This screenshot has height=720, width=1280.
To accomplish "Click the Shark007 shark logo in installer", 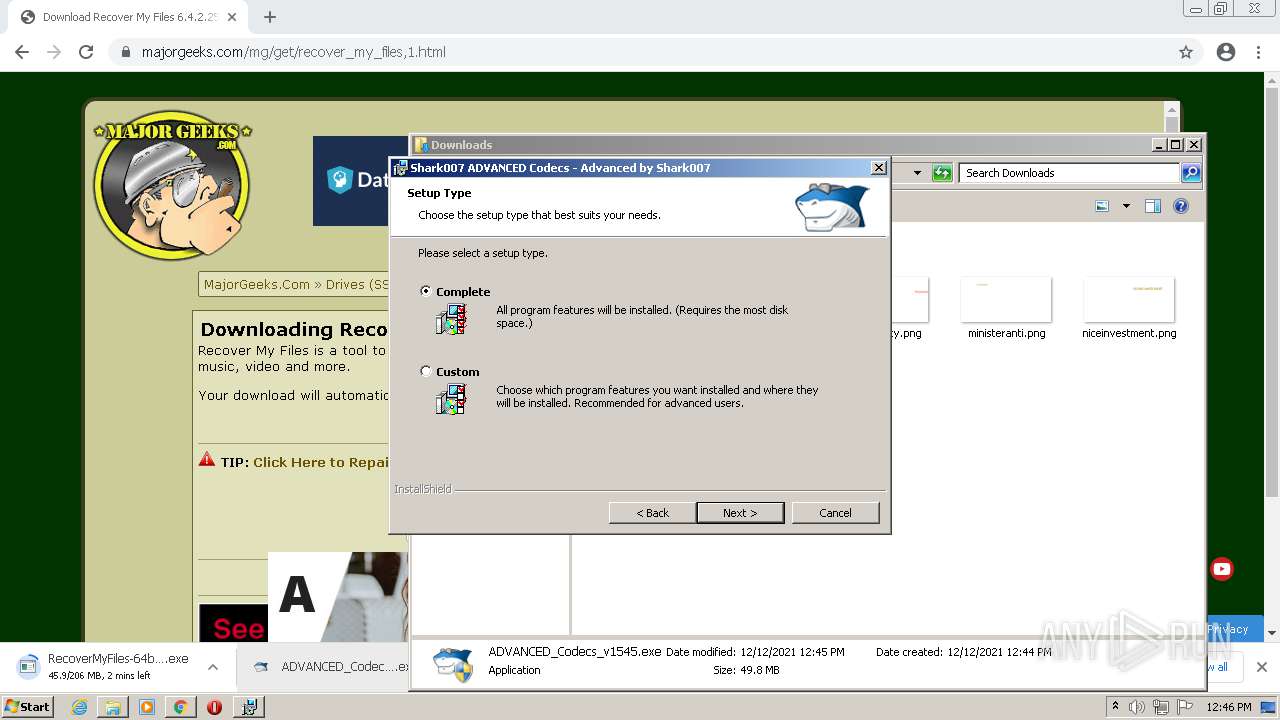I will tap(832, 207).
